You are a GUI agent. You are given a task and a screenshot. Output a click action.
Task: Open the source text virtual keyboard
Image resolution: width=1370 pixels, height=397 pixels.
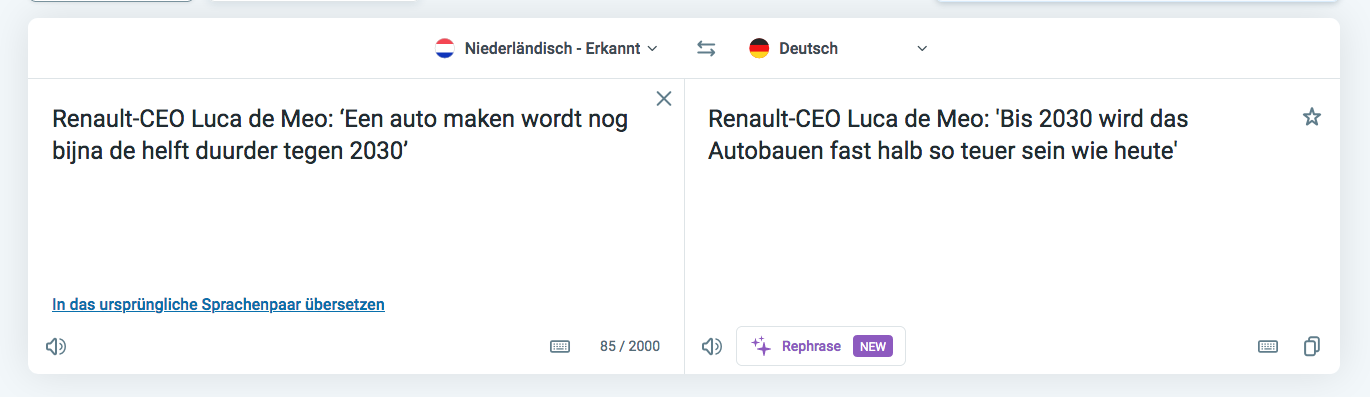click(x=560, y=346)
